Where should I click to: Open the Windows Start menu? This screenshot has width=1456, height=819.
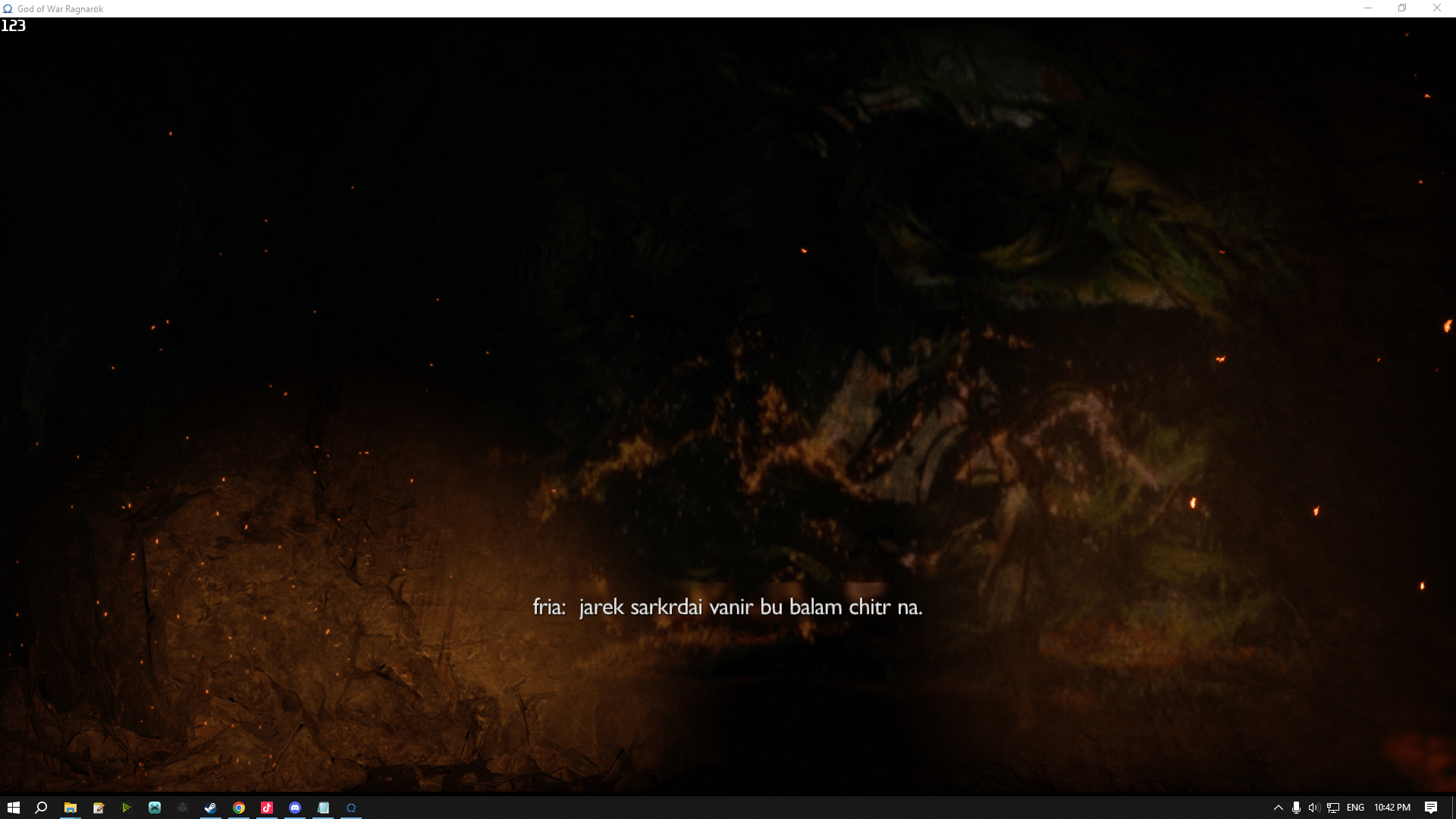14,808
